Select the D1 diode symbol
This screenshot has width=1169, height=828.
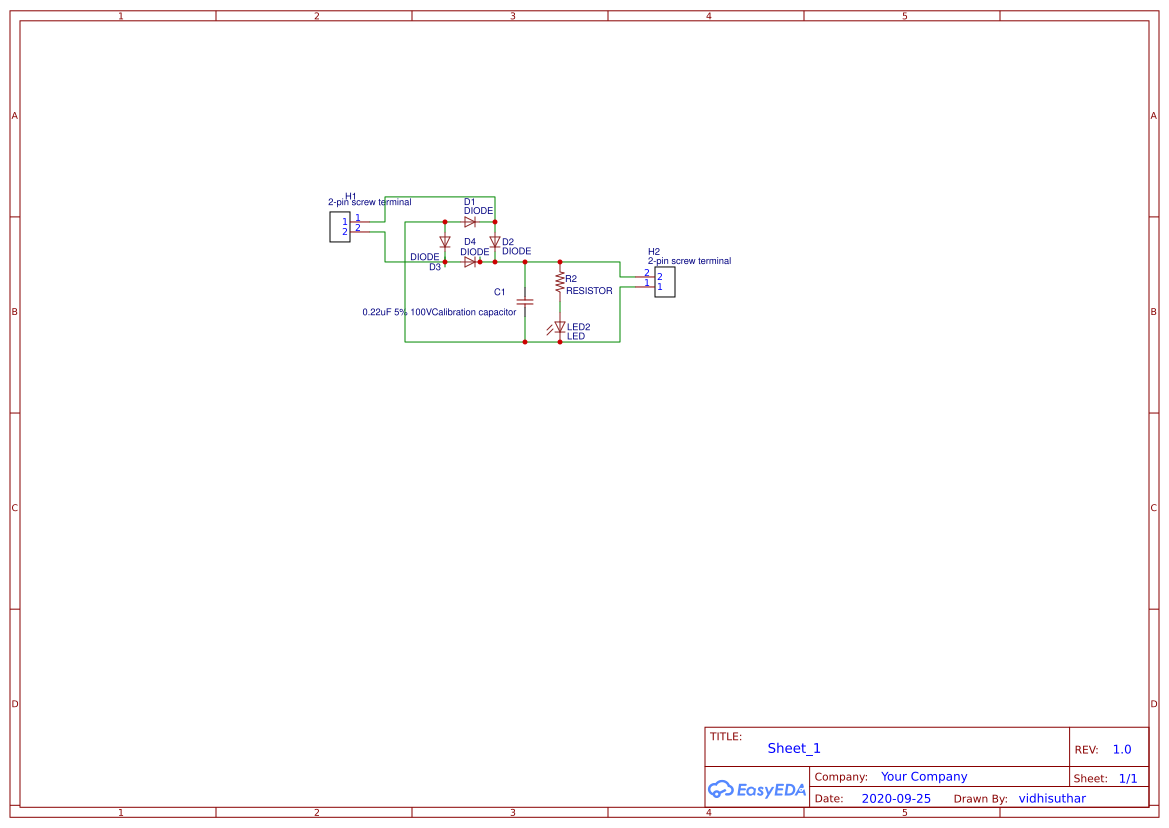point(469,221)
